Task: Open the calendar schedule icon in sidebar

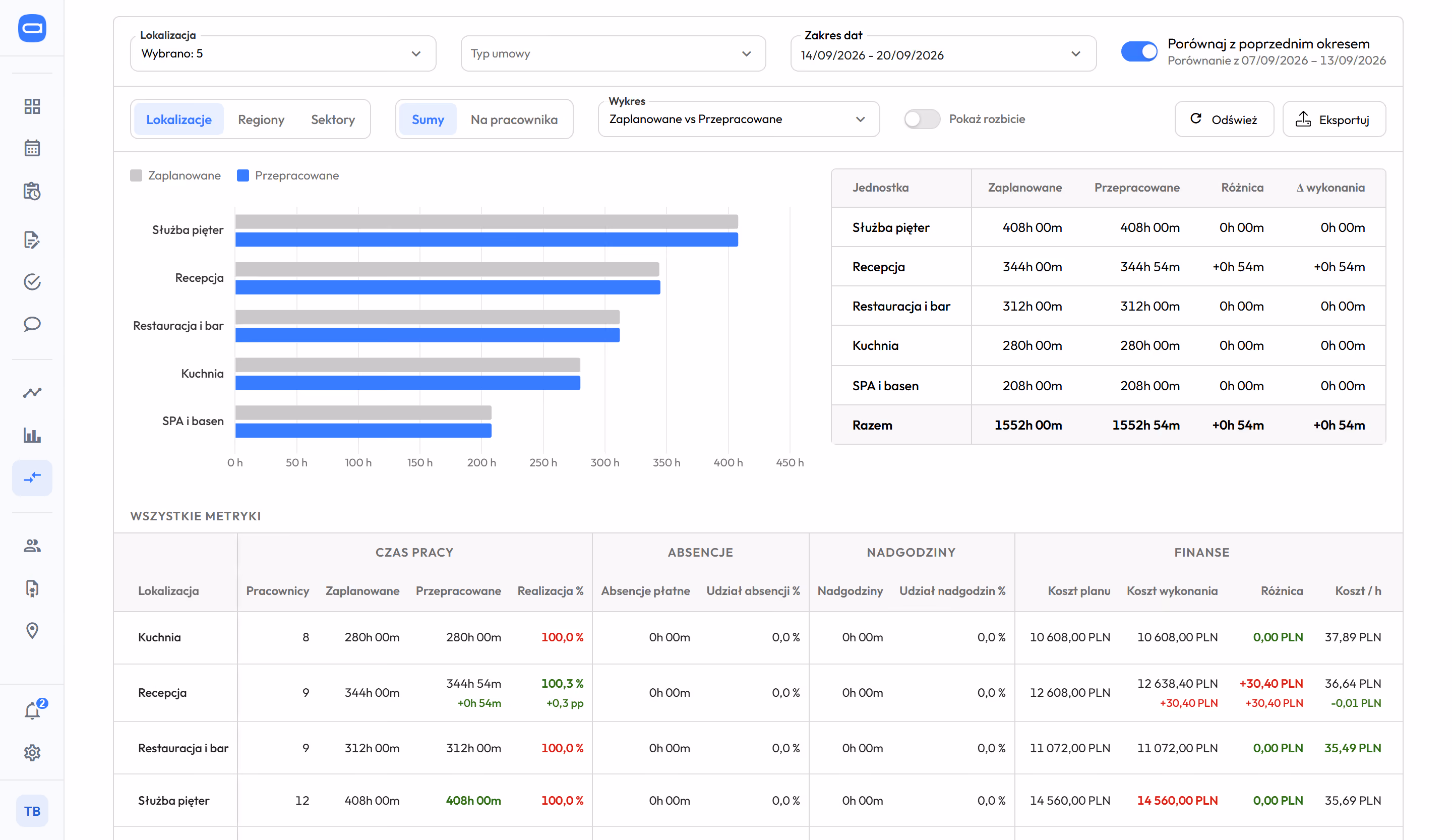Action: click(32, 148)
